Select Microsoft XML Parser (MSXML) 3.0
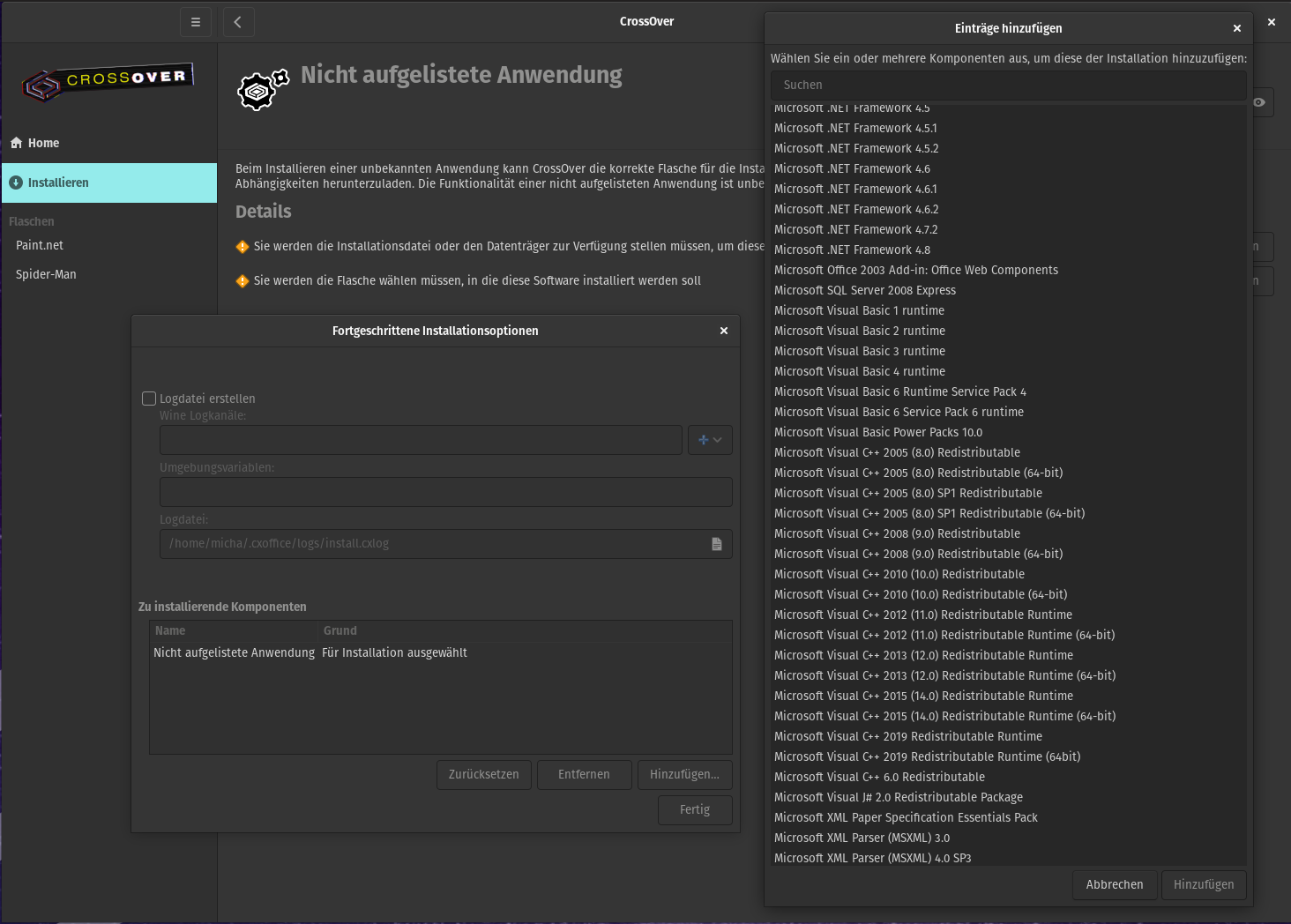This screenshot has height=924, width=1291. tap(1009, 838)
